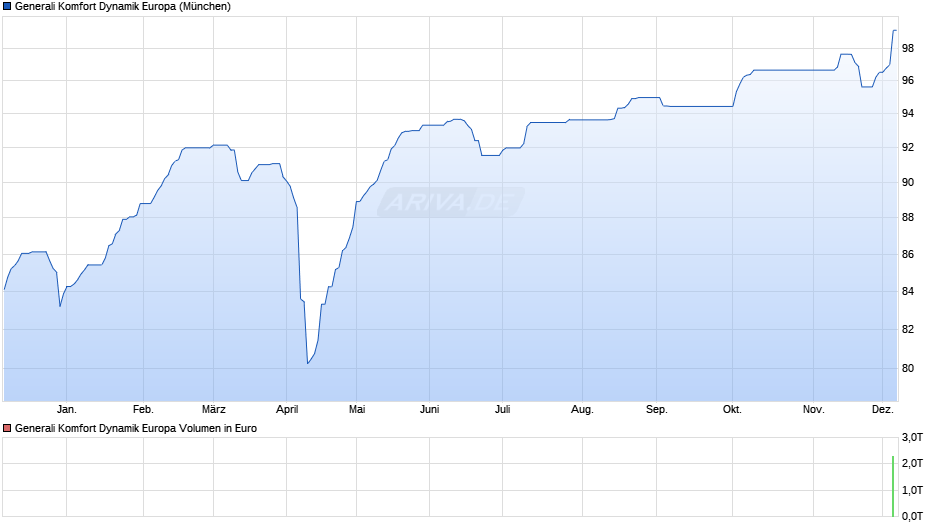The image size is (940, 526).
Task: Click the Aug. month label
Action: 582,409
